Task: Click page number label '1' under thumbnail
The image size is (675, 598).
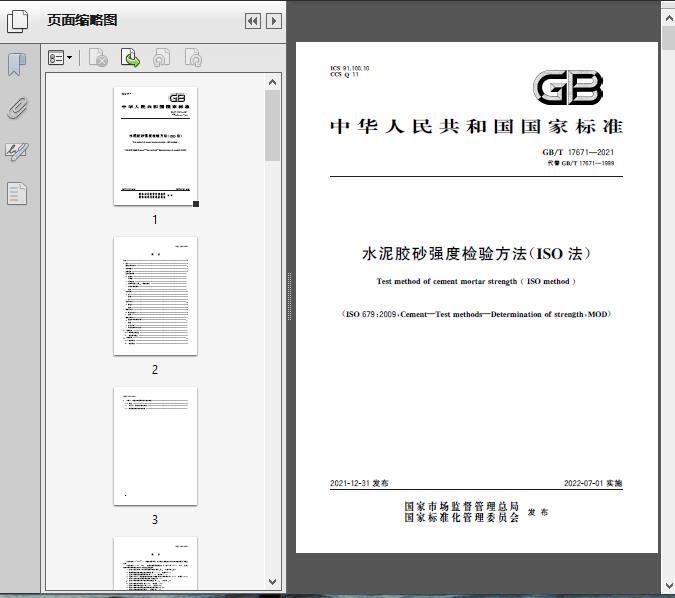Action: [155, 220]
